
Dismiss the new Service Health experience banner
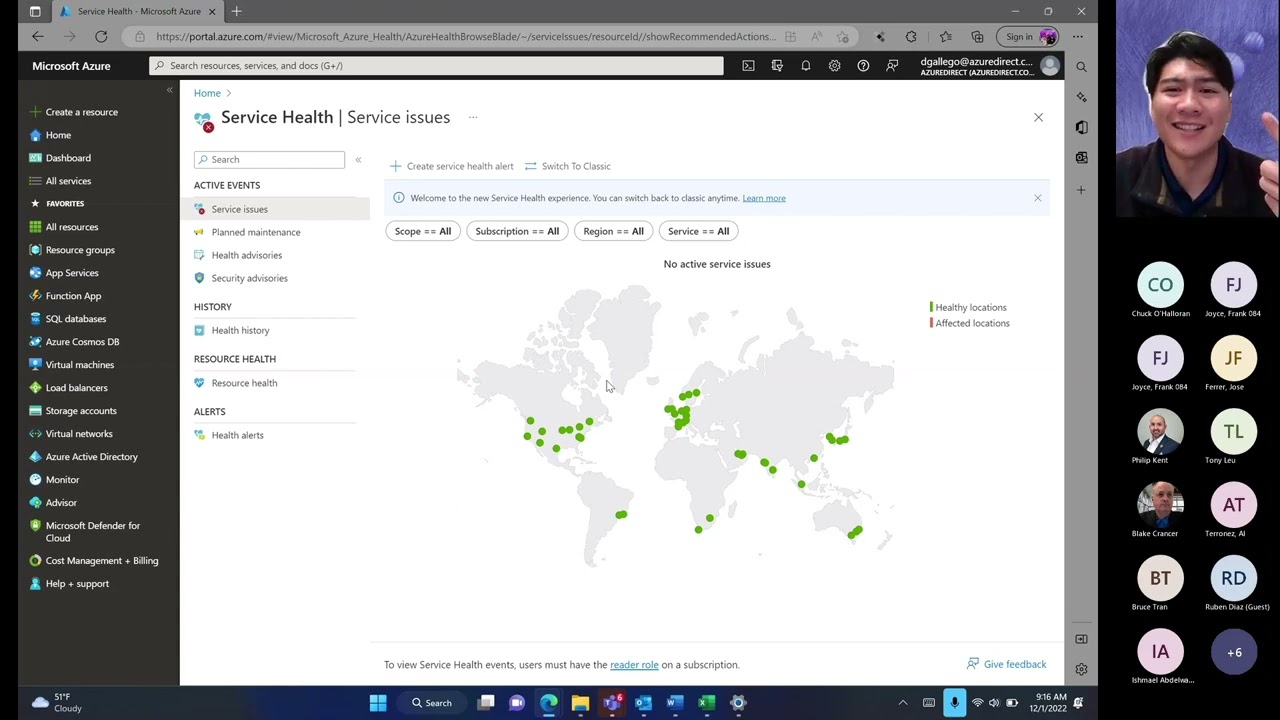point(1037,198)
